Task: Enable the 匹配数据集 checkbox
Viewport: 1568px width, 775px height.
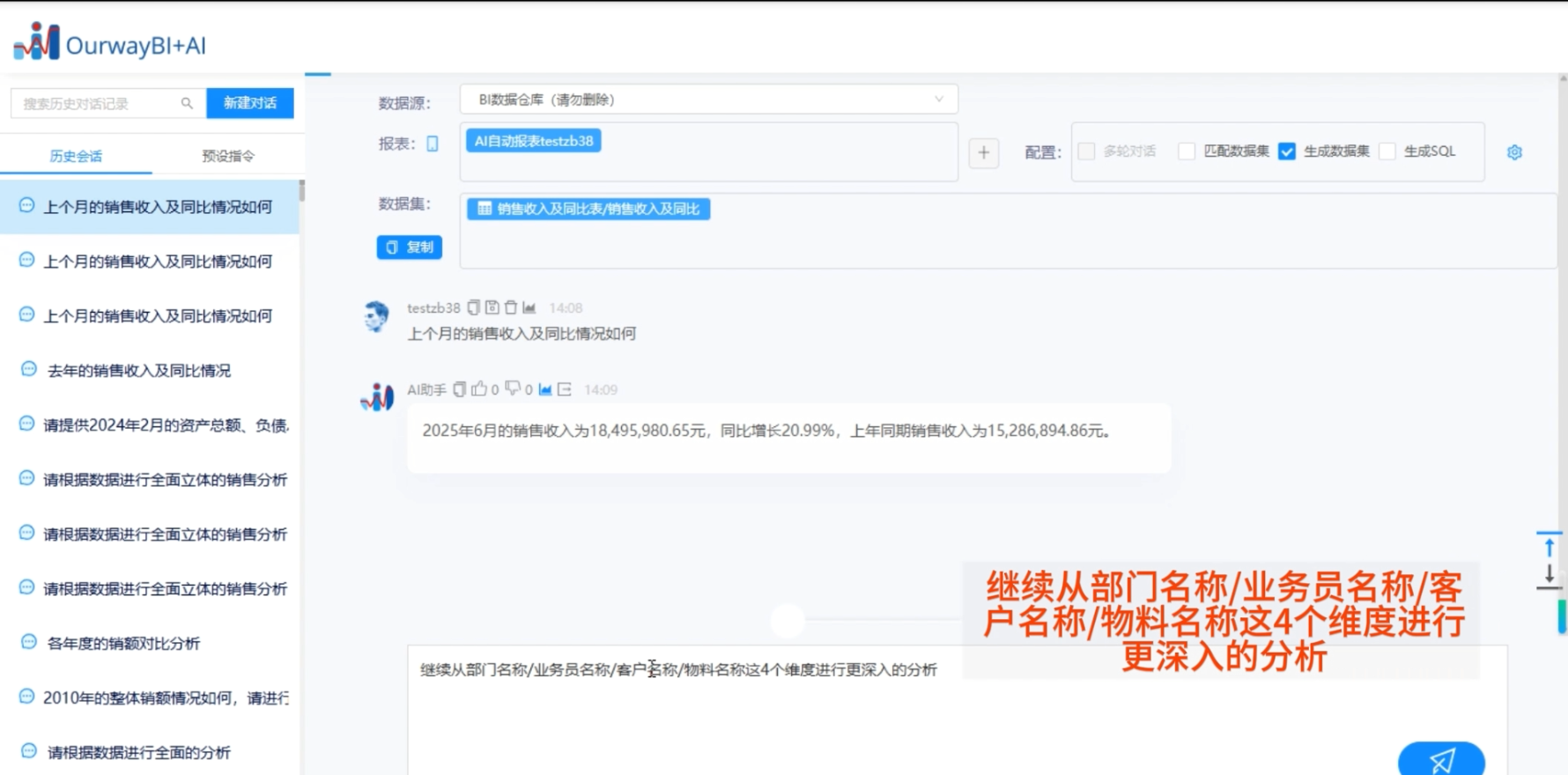Action: [x=1187, y=151]
